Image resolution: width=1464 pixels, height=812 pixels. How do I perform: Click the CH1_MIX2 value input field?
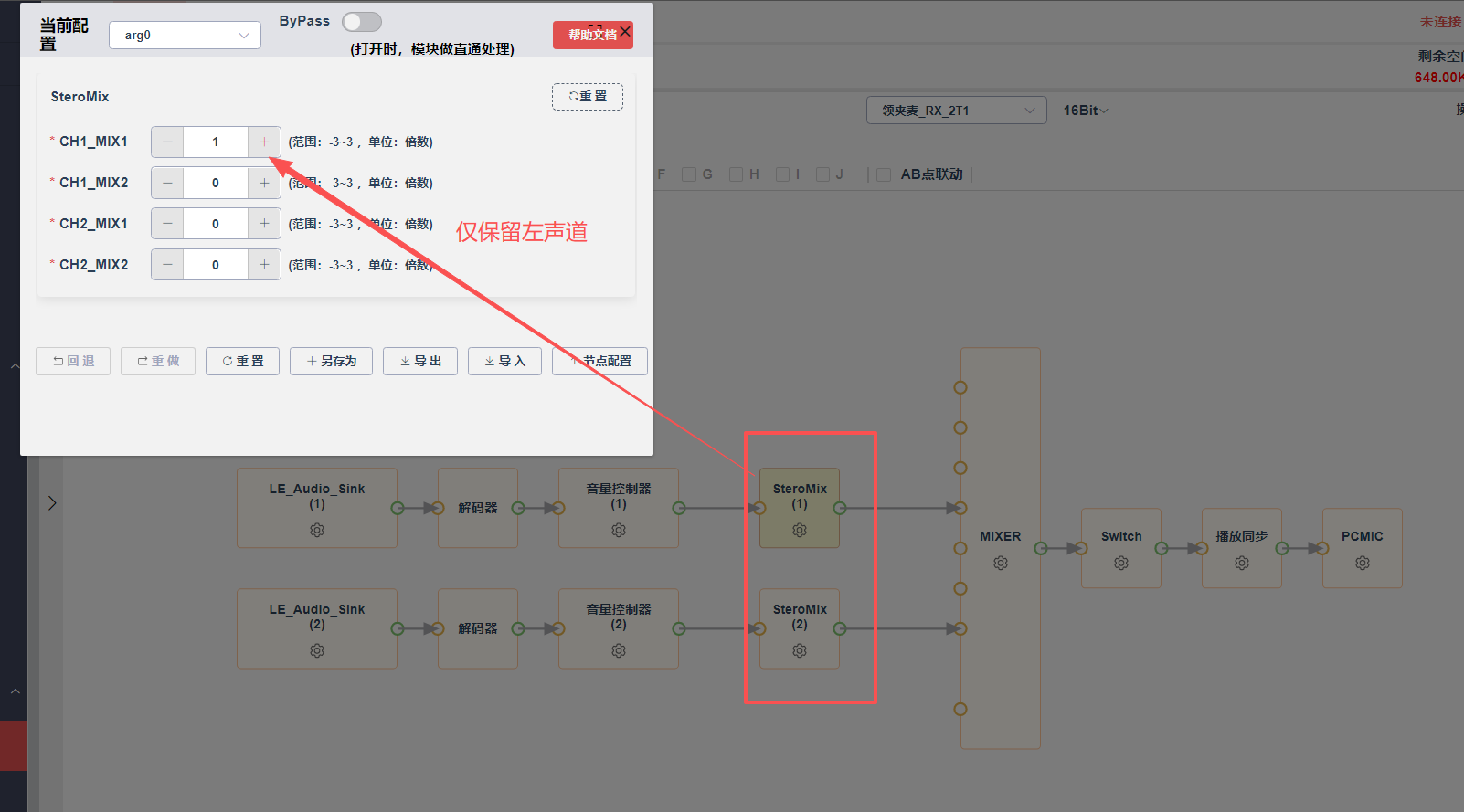click(x=216, y=183)
